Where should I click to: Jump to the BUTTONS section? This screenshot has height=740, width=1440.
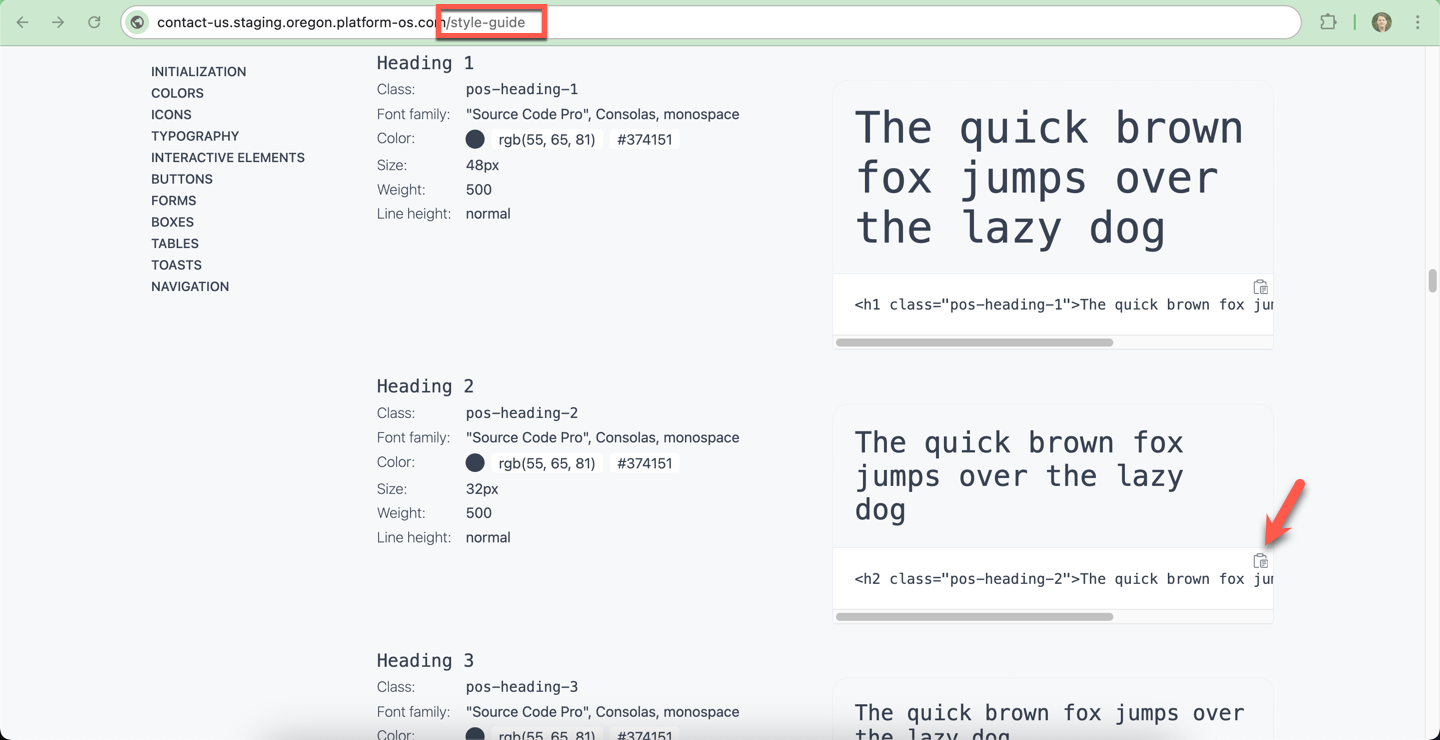tap(182, 178)
